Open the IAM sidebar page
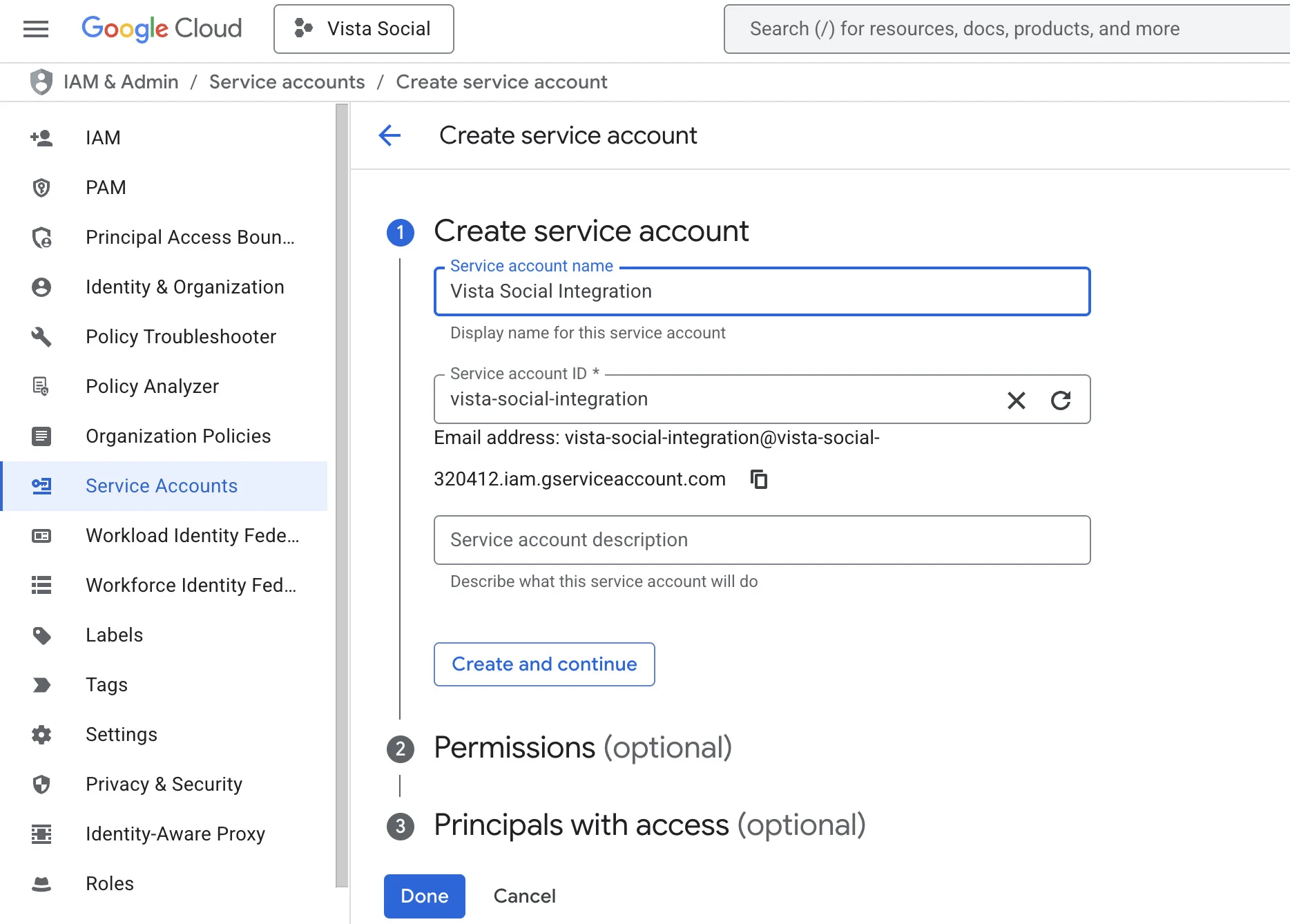The height and width of the screenshot is (924, 1290). pyautogui.click(x=103, y=138)
